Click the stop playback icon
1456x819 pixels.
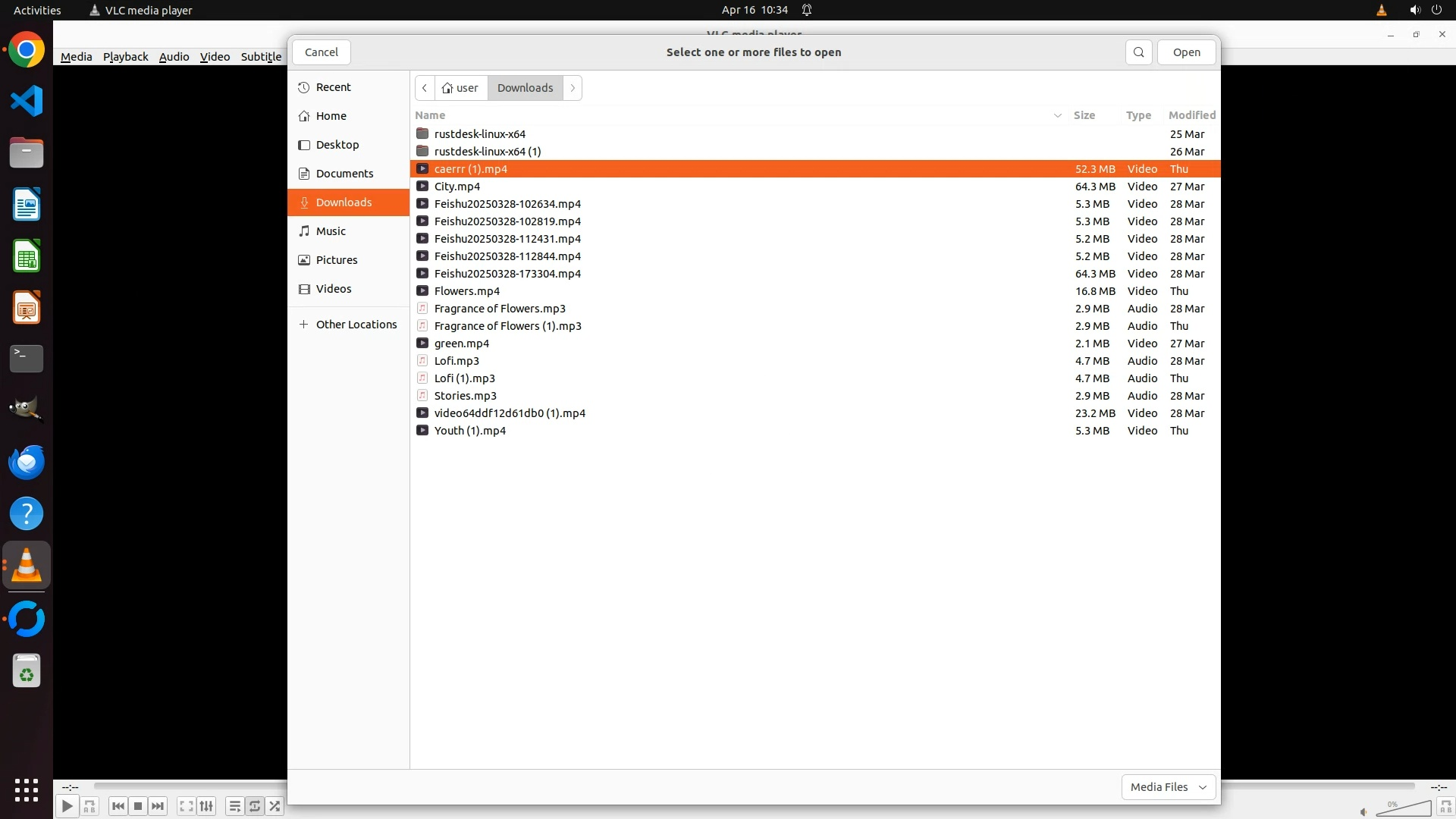(x=138, y=806)
